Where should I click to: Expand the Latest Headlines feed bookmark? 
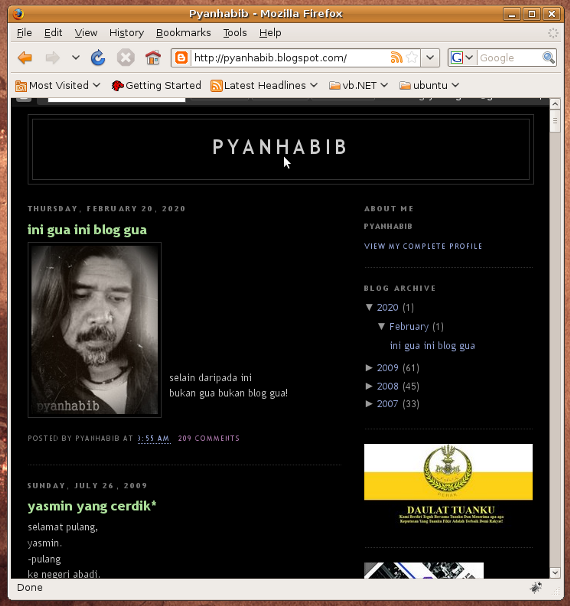(264, 85)
